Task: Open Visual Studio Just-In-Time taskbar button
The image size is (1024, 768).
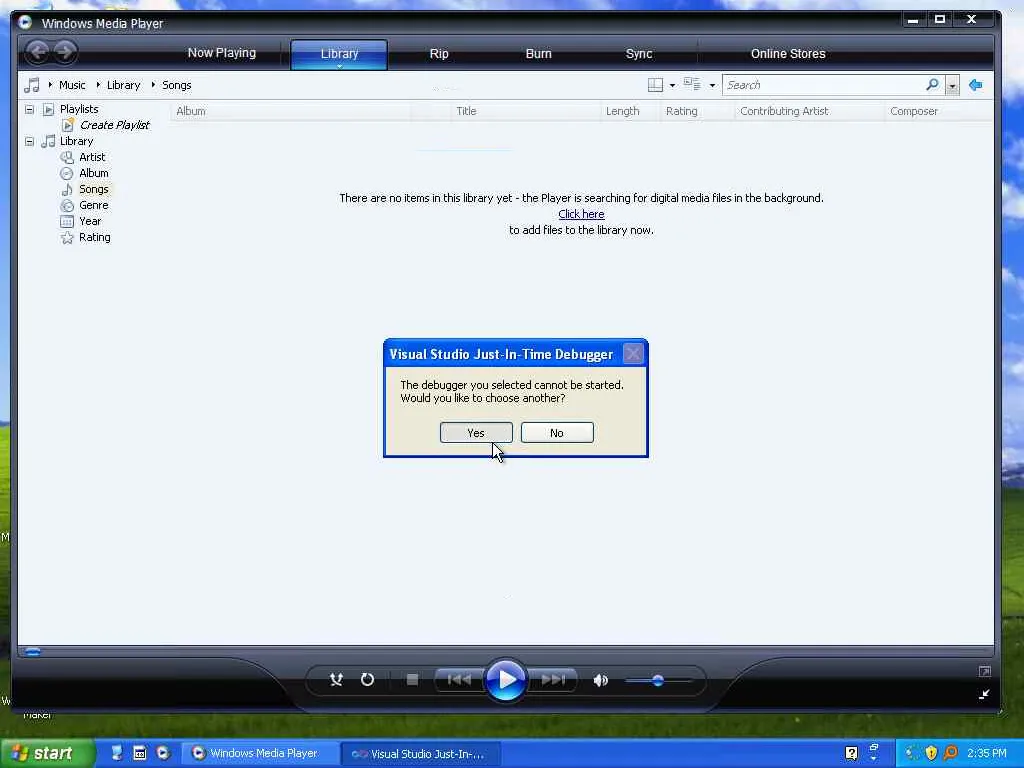Action: (419, 754)
